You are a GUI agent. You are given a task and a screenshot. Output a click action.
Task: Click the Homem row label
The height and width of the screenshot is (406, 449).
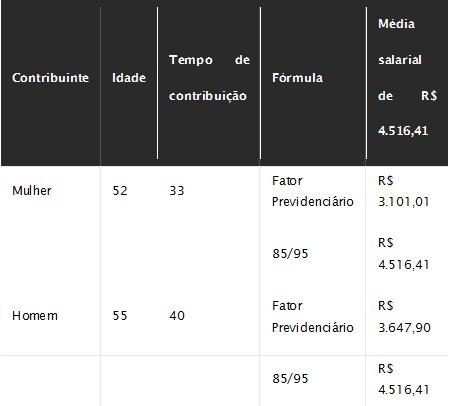35,315
